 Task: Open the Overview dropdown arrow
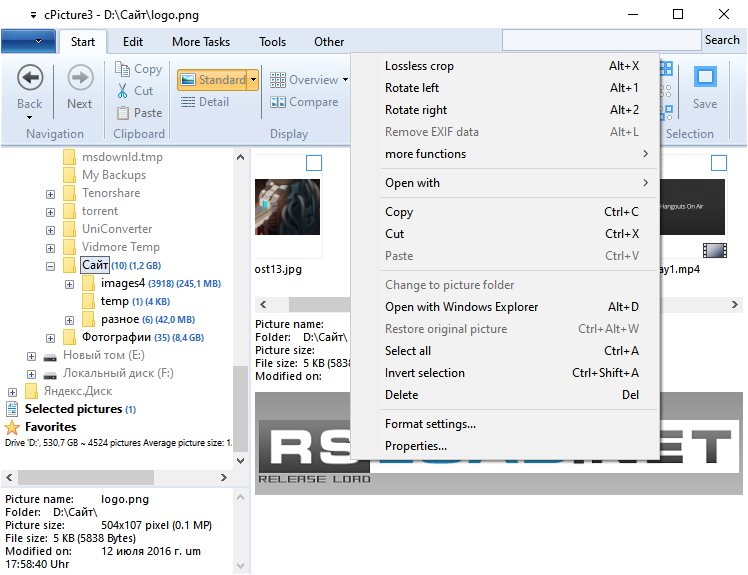coord(345,80)
